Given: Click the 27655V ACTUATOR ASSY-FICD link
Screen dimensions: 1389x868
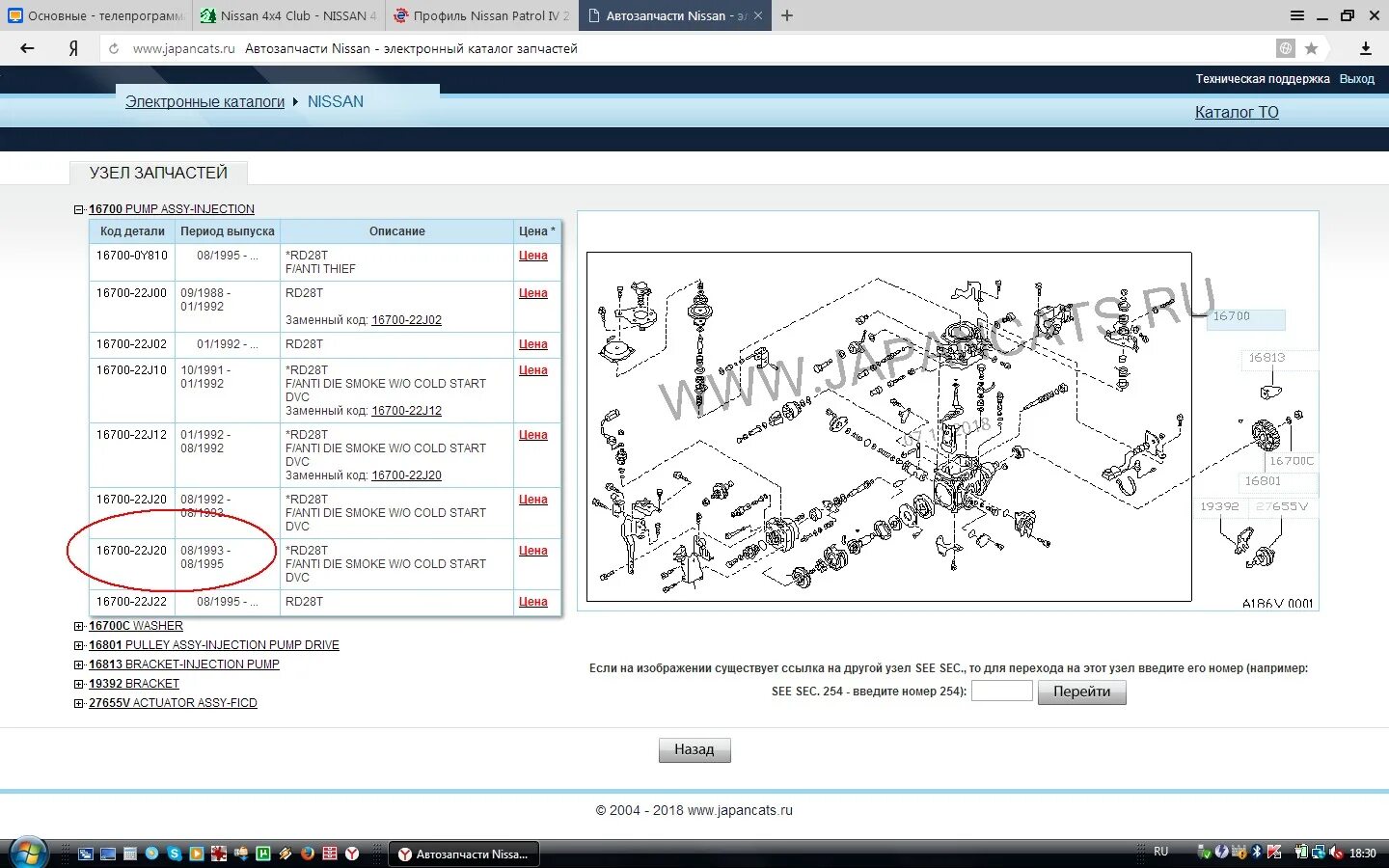Looking at the screenshot, I should click(173, 703).
